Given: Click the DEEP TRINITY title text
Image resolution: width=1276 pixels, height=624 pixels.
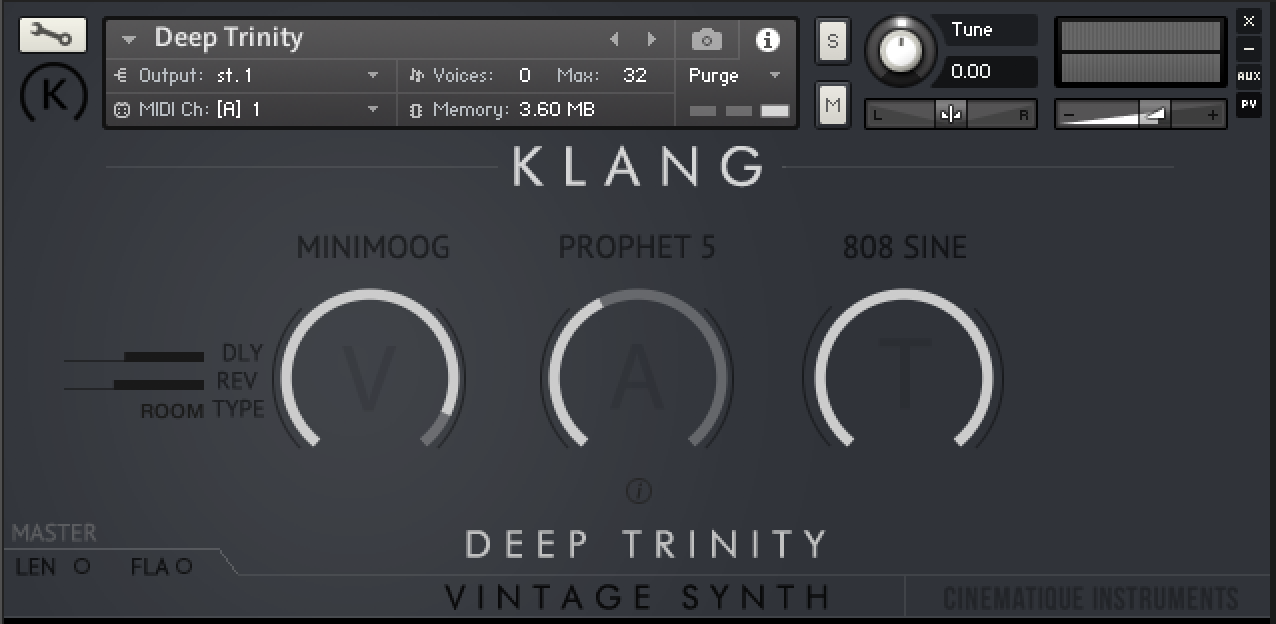Looking at the screenshot, I should point(647,544).
